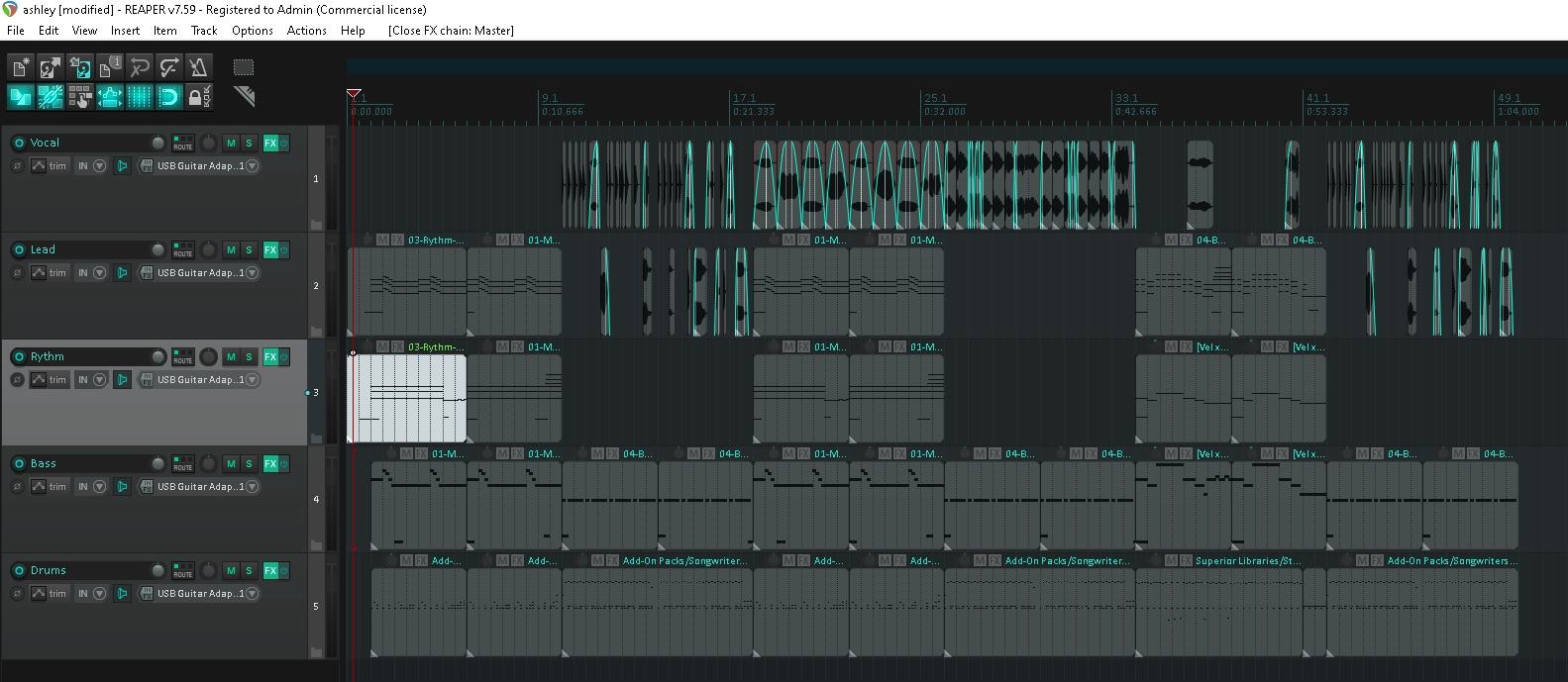
Task: Toggle grid lines icon in the toolbar
Action: 140,97
